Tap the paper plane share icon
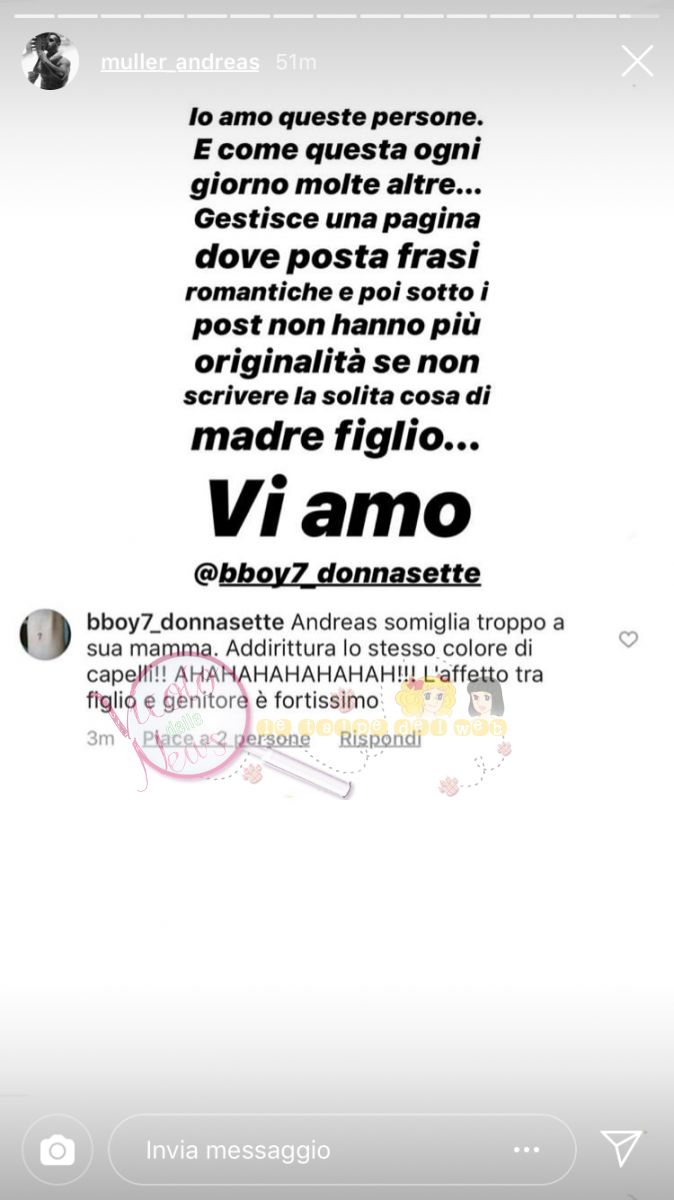 coord(621,1149)
